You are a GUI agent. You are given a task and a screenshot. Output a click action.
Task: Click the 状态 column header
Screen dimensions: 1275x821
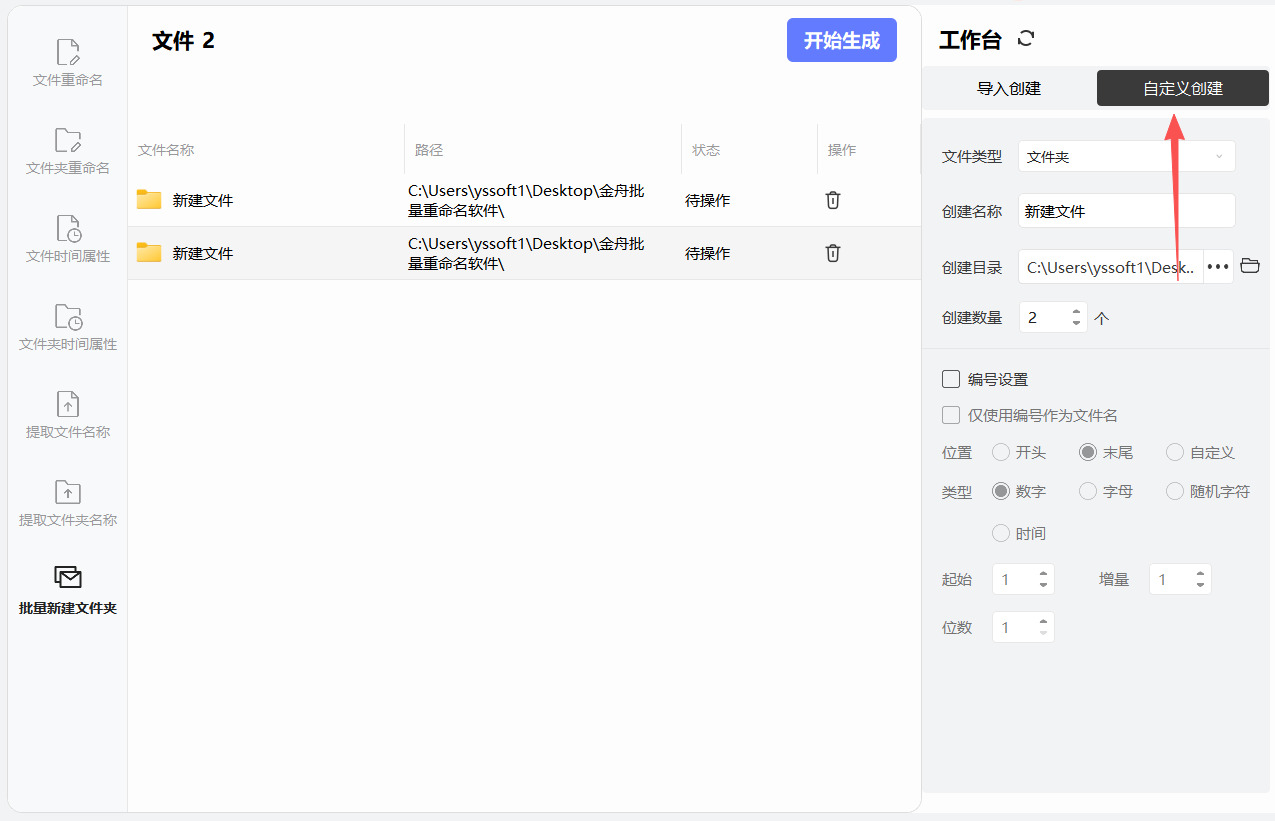(x=706, y=150)
